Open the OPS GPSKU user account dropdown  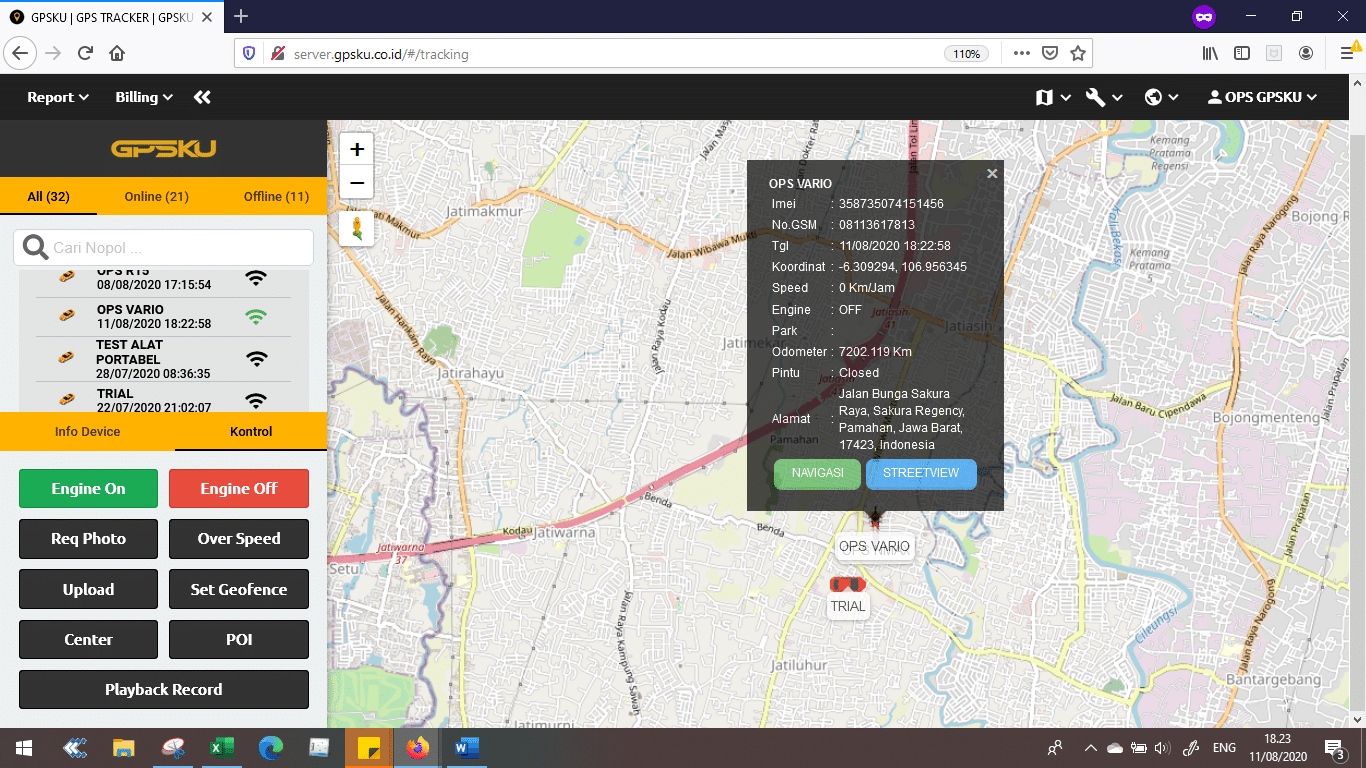coord(1262,97)
